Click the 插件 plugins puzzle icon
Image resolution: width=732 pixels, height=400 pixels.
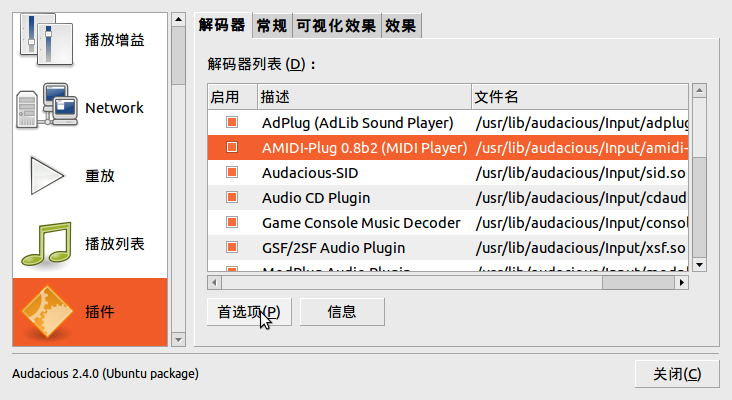[x=44, y=312]
